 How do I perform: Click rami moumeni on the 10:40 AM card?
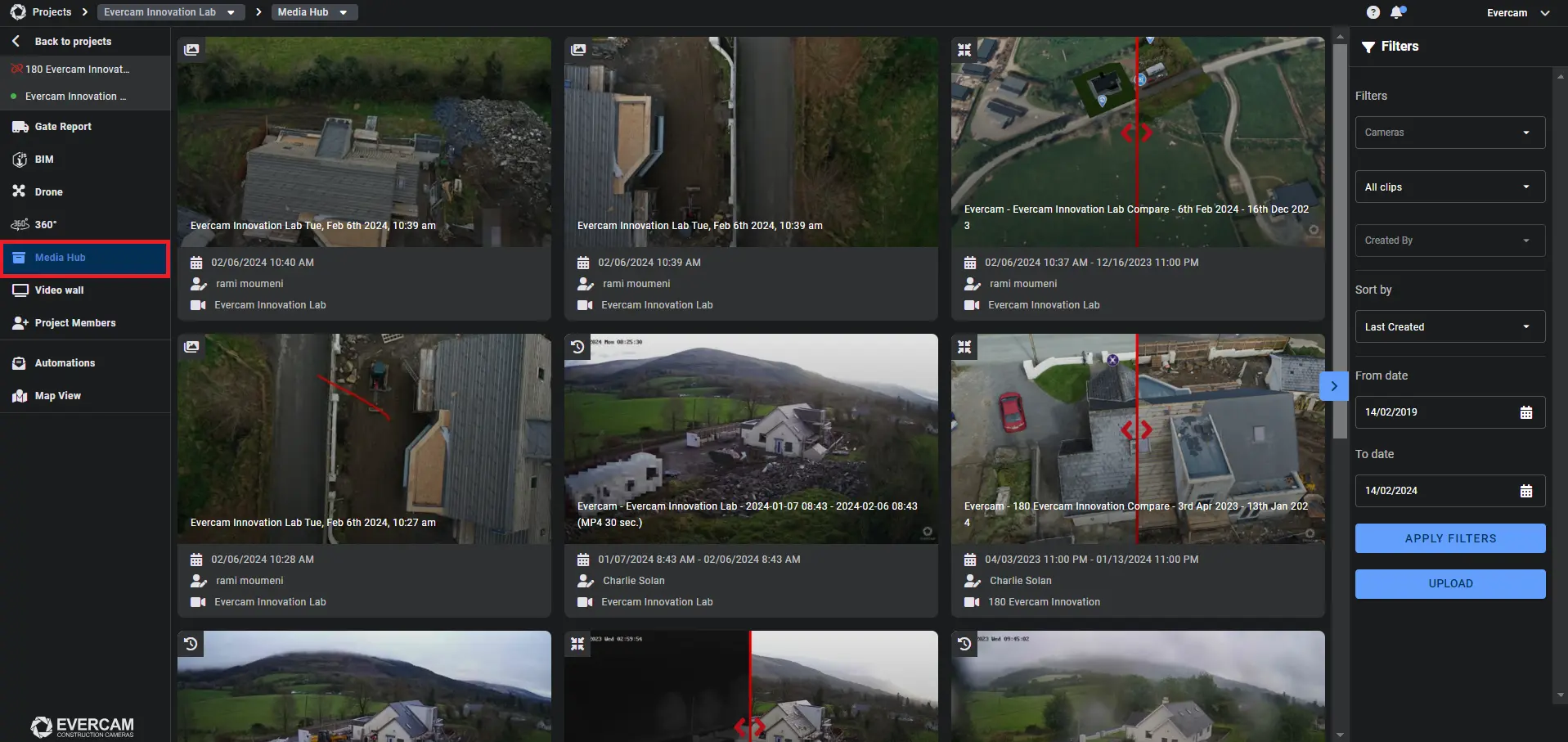(249, 284)
